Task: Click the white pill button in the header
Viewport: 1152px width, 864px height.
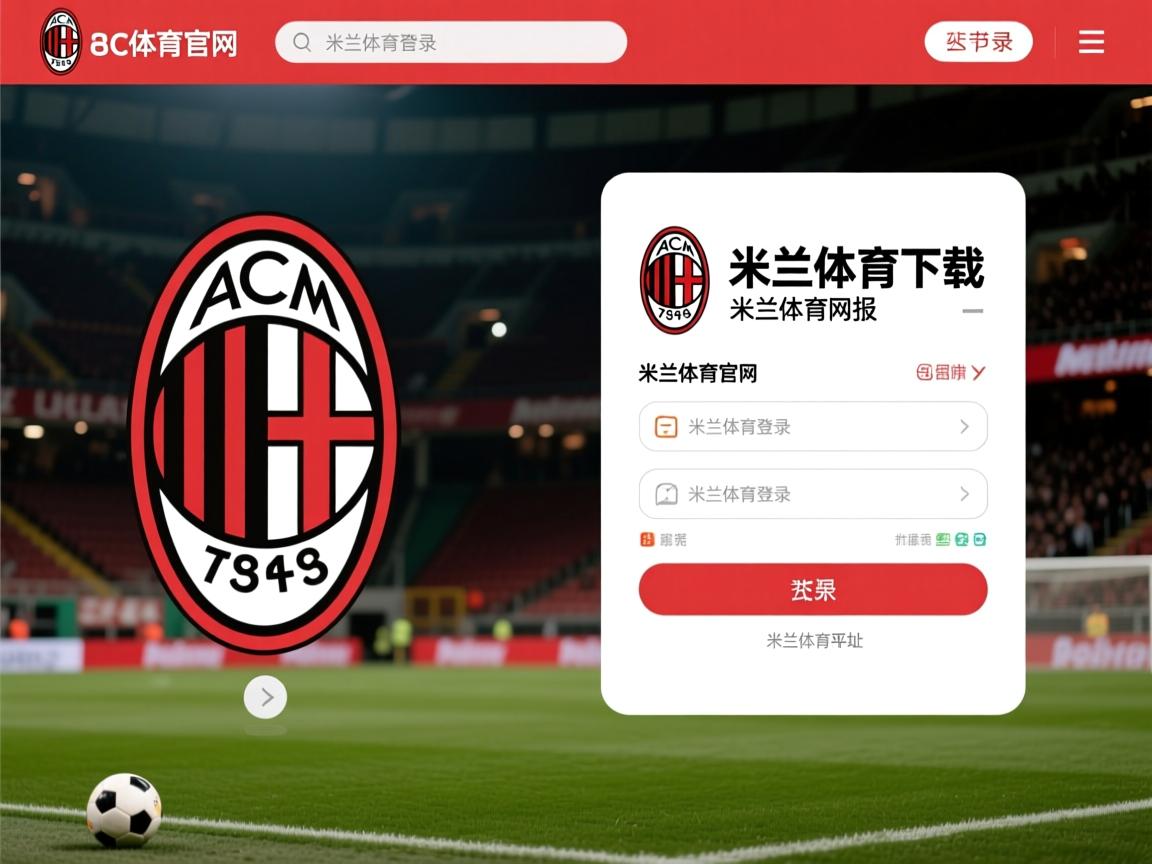Action: (979, 42)
